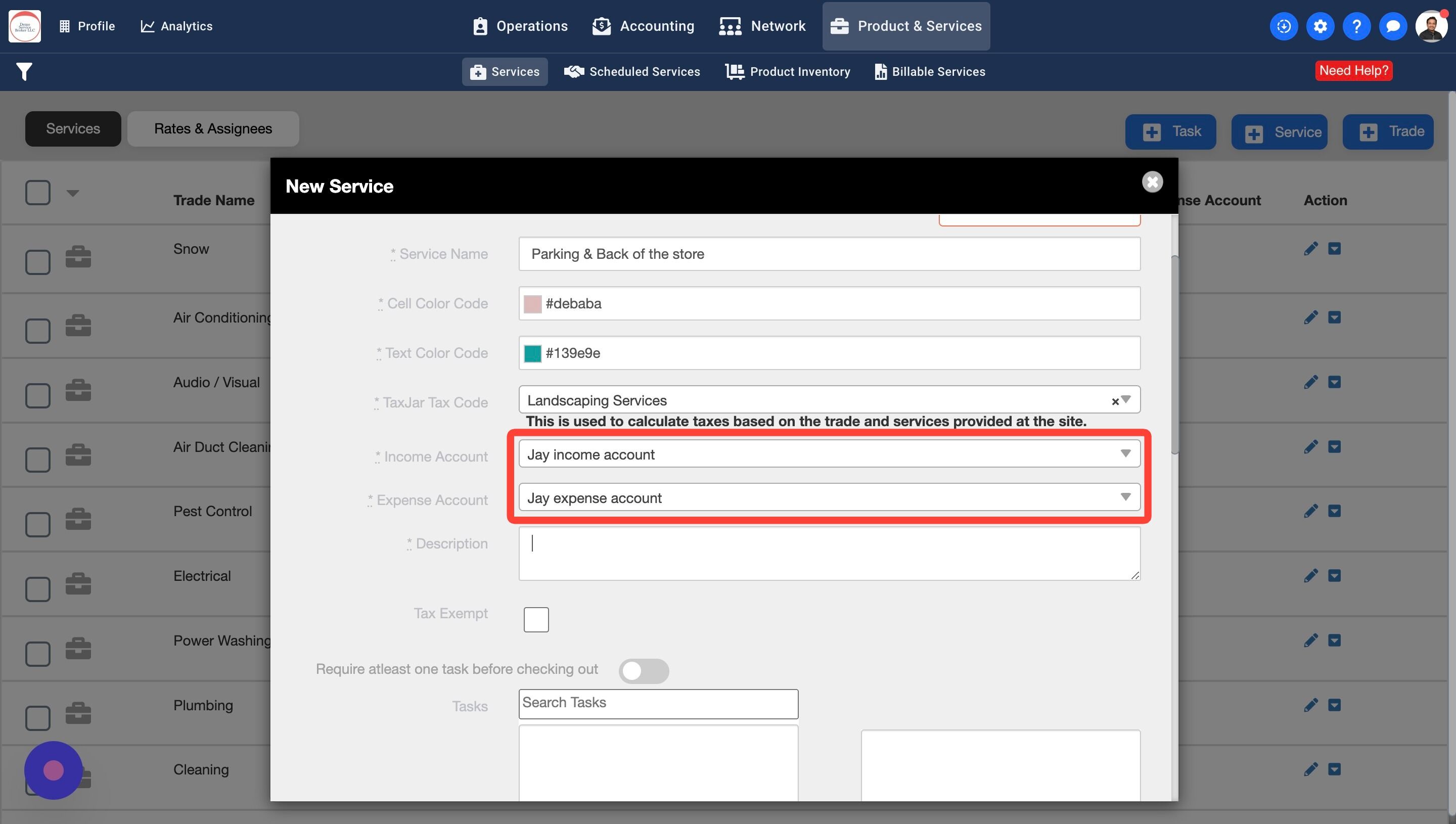Click the Electrical row briefcase icon
This screenshot has height=824, width=1456.
[x=78, y=583]
